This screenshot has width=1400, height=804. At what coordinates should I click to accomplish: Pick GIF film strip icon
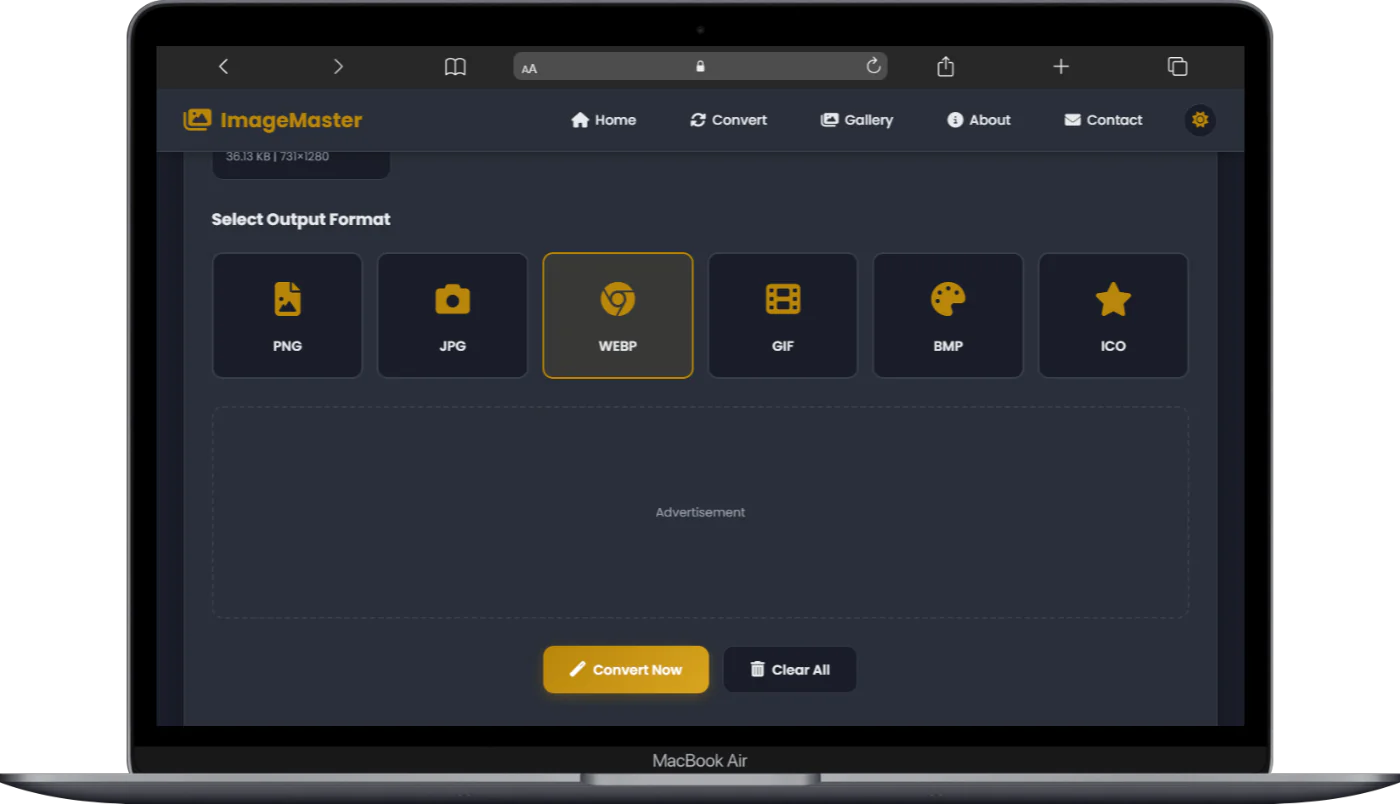[782, 315]
